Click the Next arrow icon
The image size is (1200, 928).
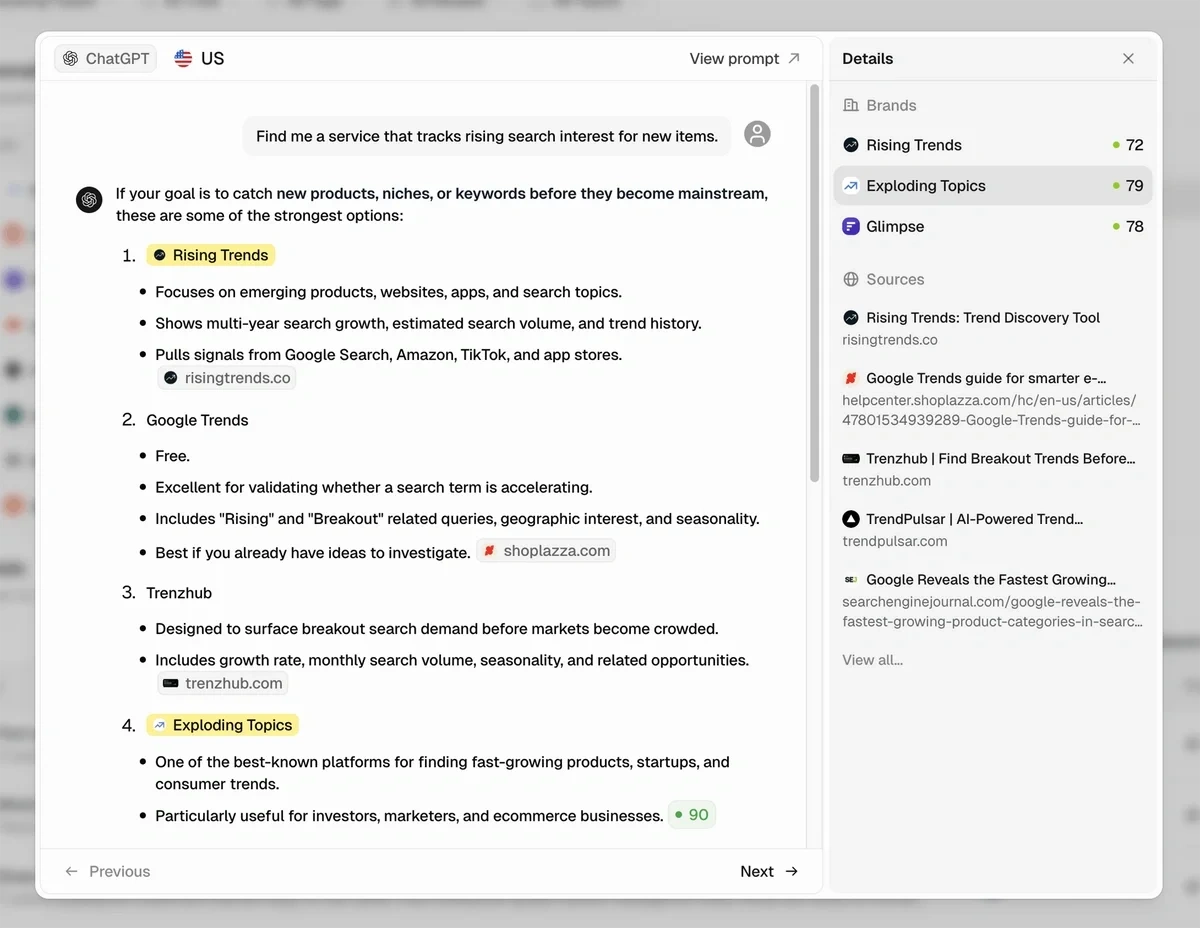point(792,871)
